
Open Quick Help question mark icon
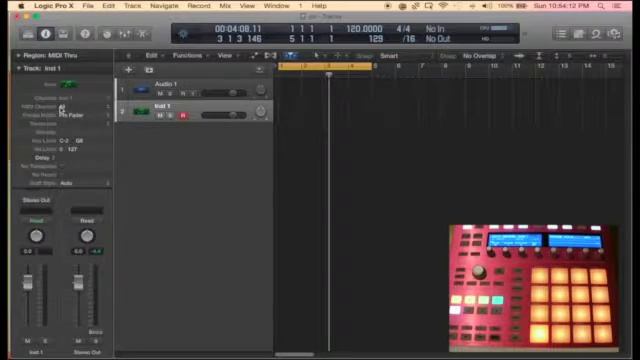point(85,34)
